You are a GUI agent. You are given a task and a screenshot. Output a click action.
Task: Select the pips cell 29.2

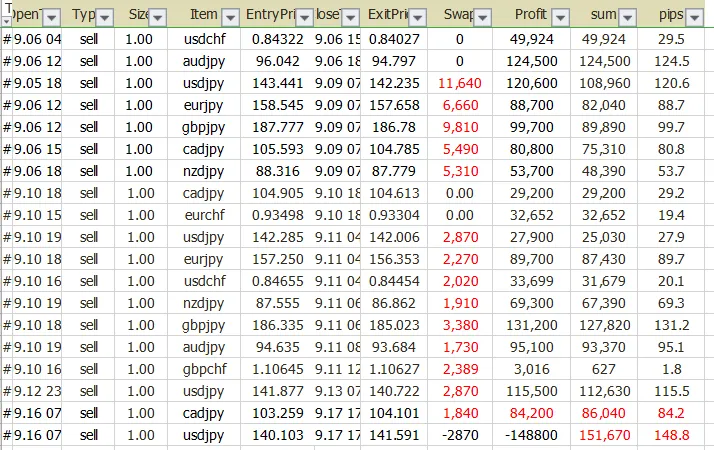[x=671, y=193]
